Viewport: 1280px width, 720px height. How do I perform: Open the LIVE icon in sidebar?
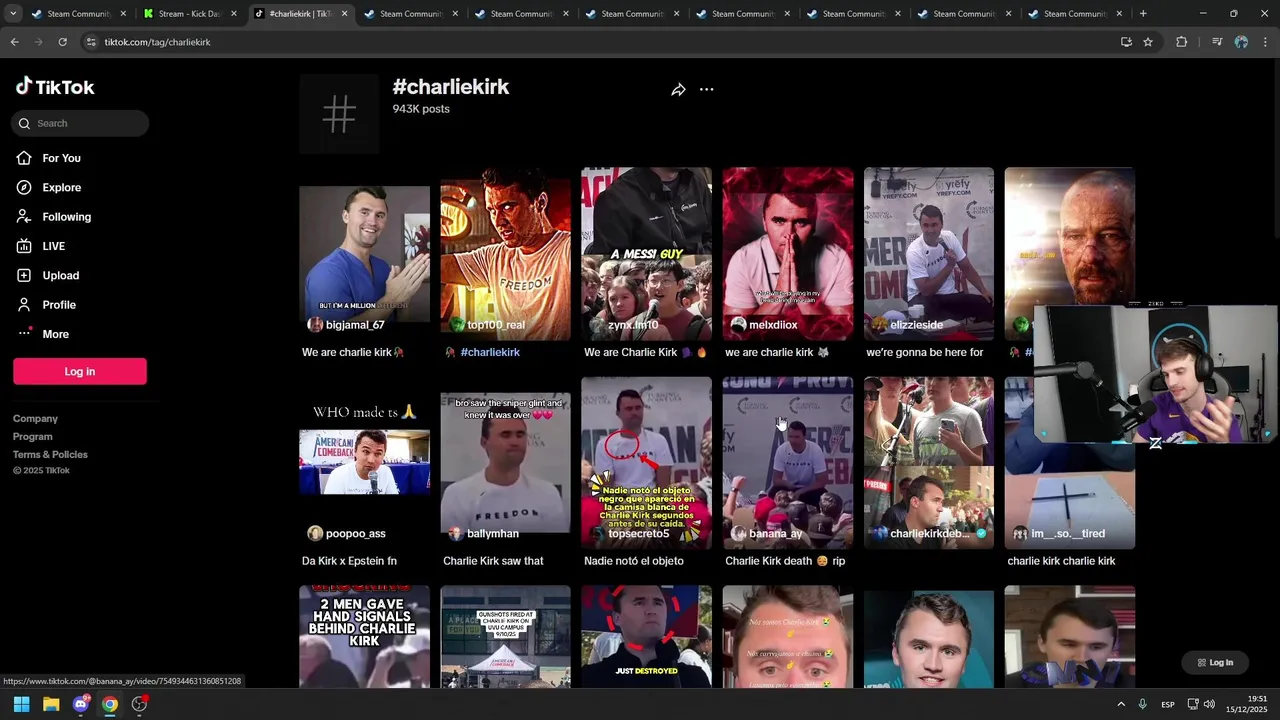(24, 246)
